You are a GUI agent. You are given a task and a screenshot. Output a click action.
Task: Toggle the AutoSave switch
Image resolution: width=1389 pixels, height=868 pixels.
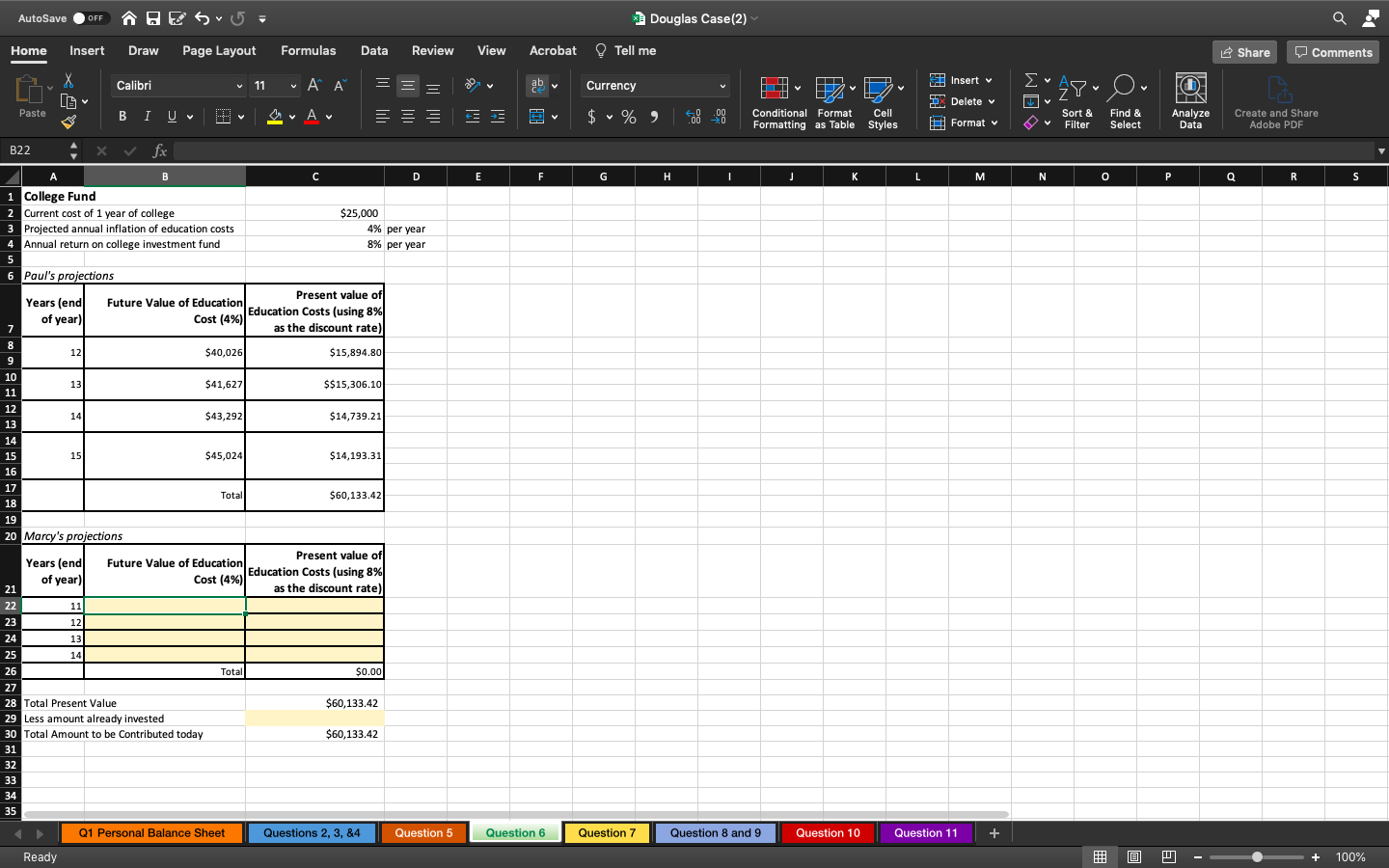(90, 18)
